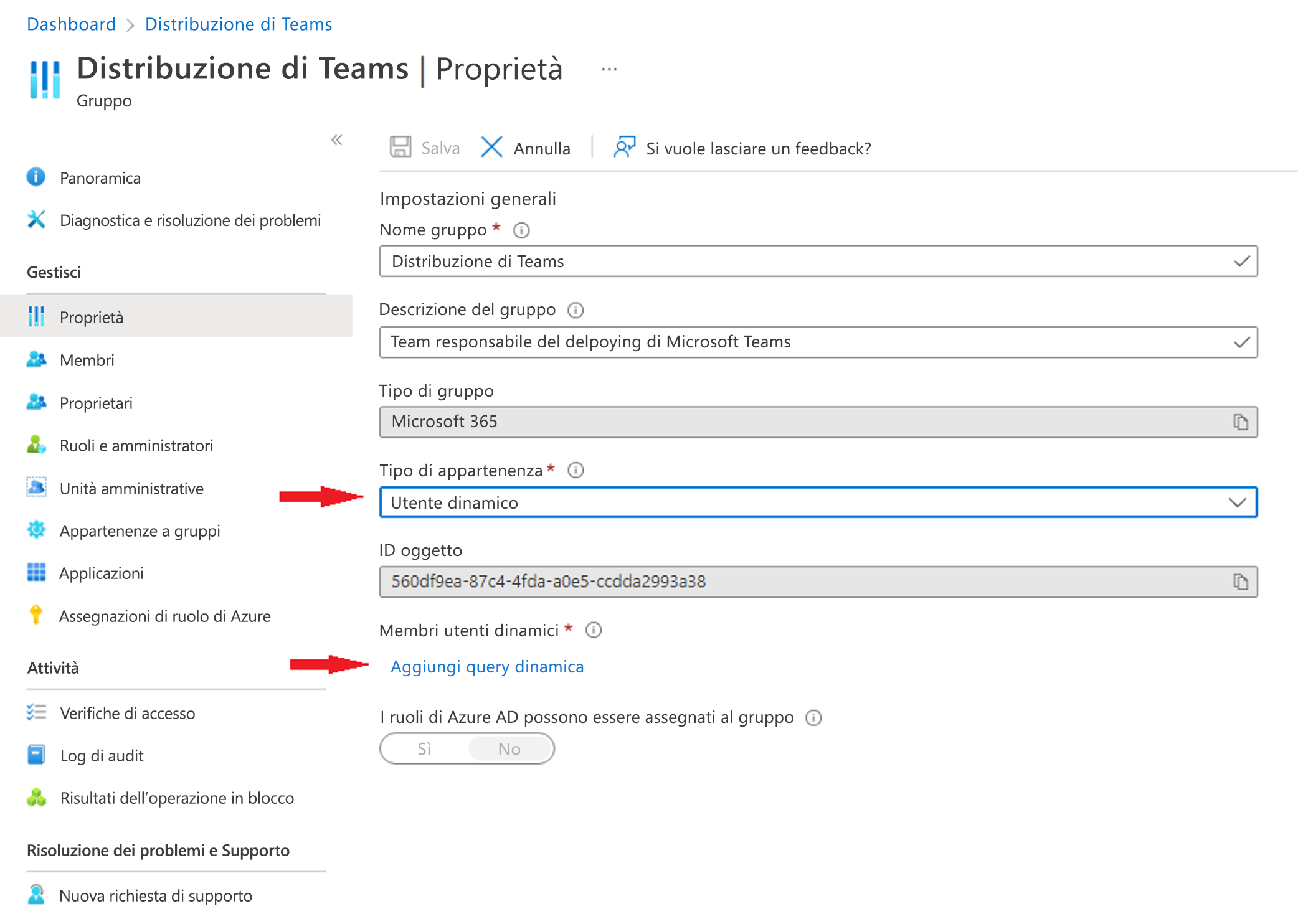Open Panoramica in the sidebar

click(100, 178)
